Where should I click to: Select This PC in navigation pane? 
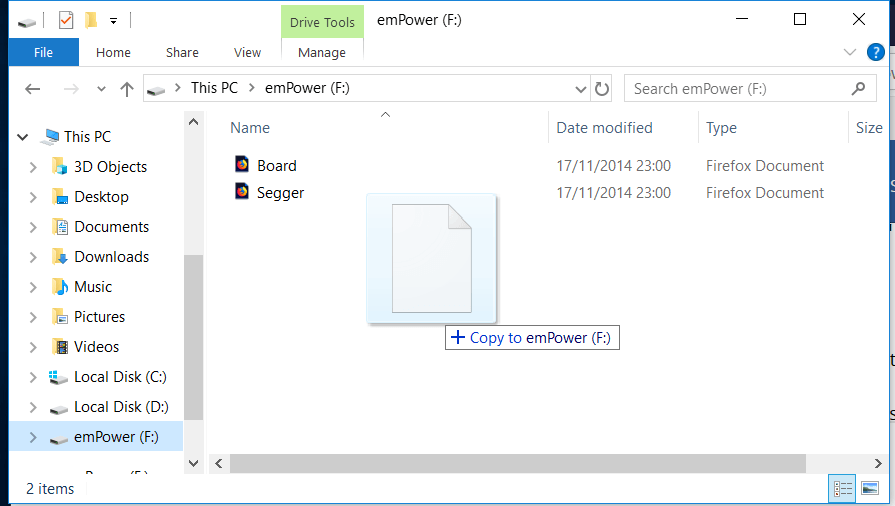click(x=87, y=137)
